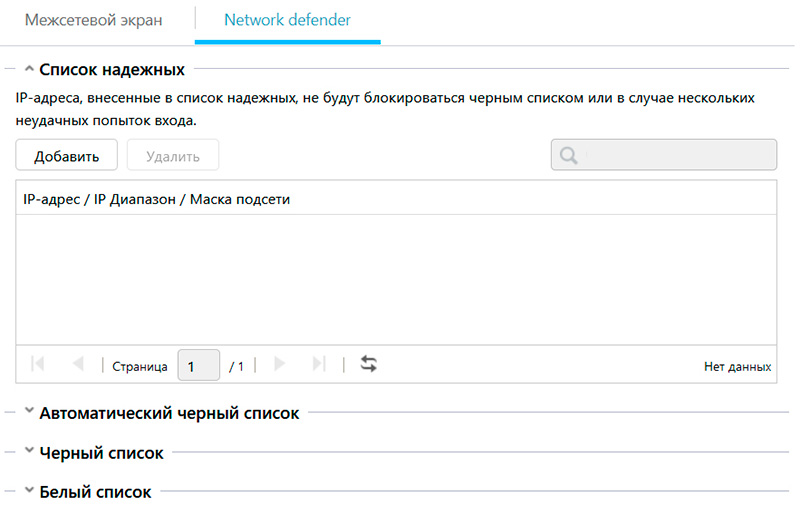Focus the search input field
This screenshot has height=515, width=800.
coord(676,156)
